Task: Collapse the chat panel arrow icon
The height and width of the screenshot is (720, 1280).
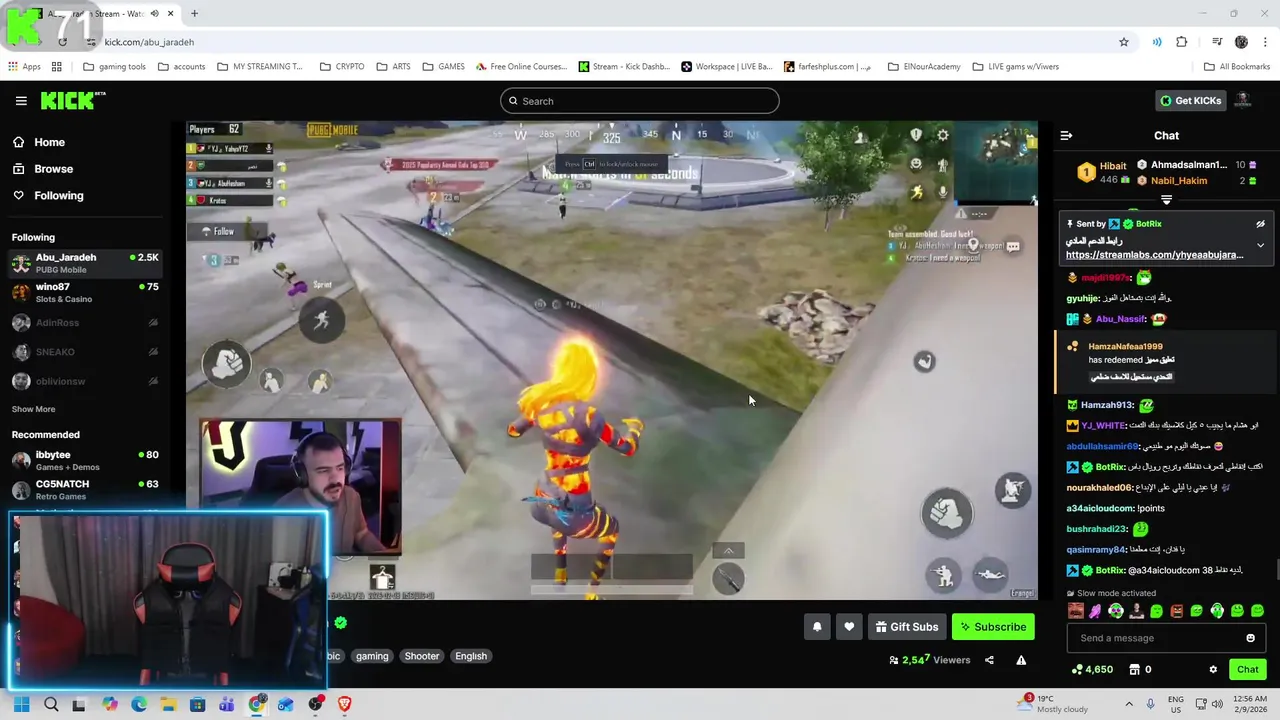Action: click(x=1066, y=136)
